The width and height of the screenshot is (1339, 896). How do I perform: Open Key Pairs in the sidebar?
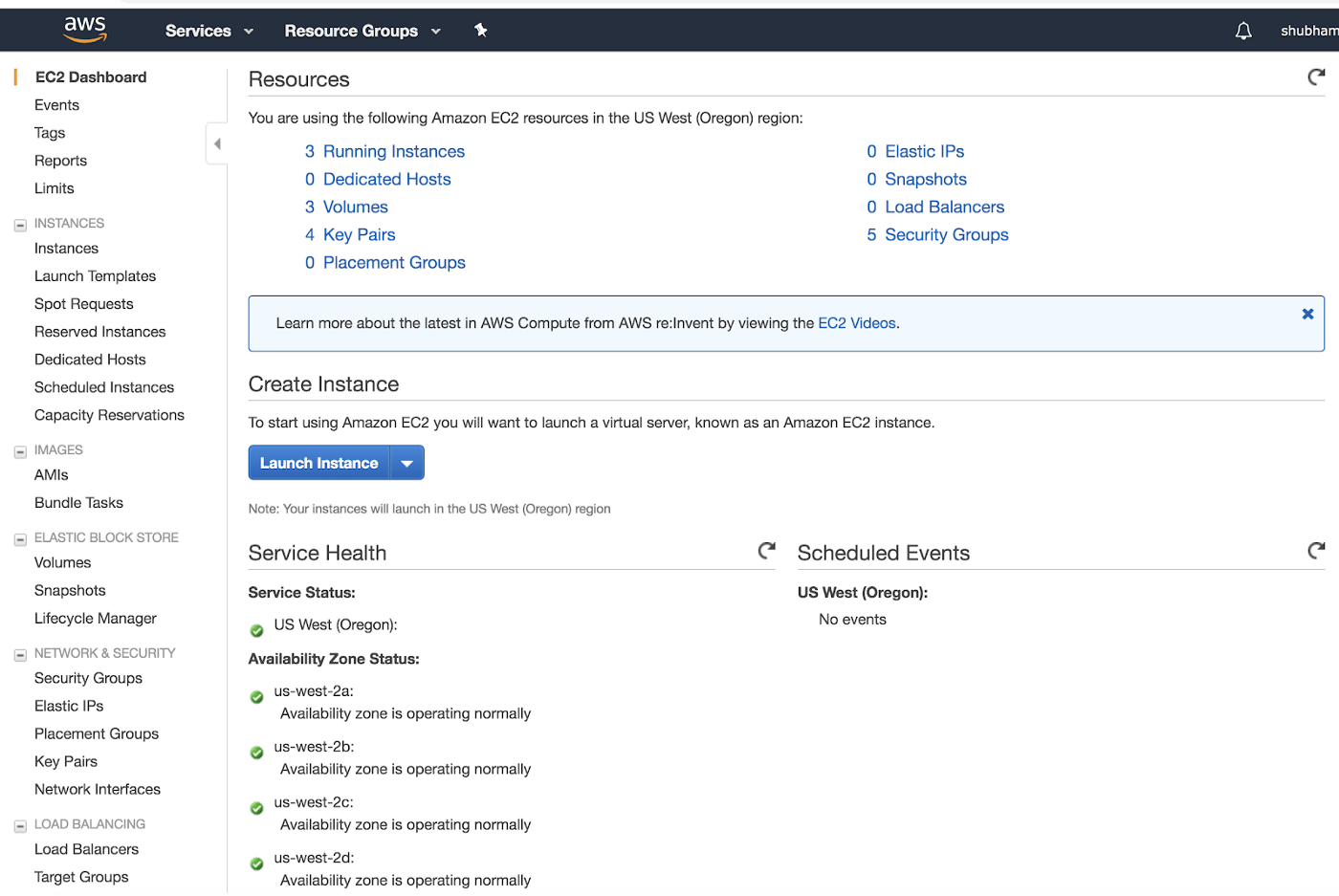tap(66, 761)
